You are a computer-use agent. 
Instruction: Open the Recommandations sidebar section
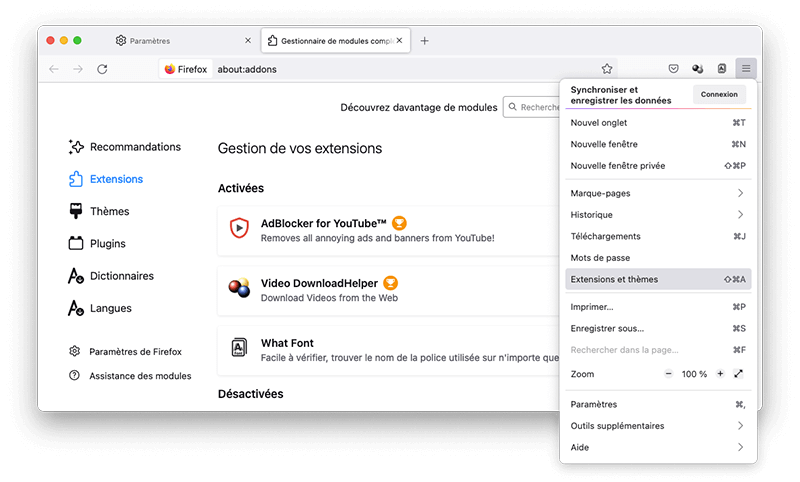[x=124, y=147]
